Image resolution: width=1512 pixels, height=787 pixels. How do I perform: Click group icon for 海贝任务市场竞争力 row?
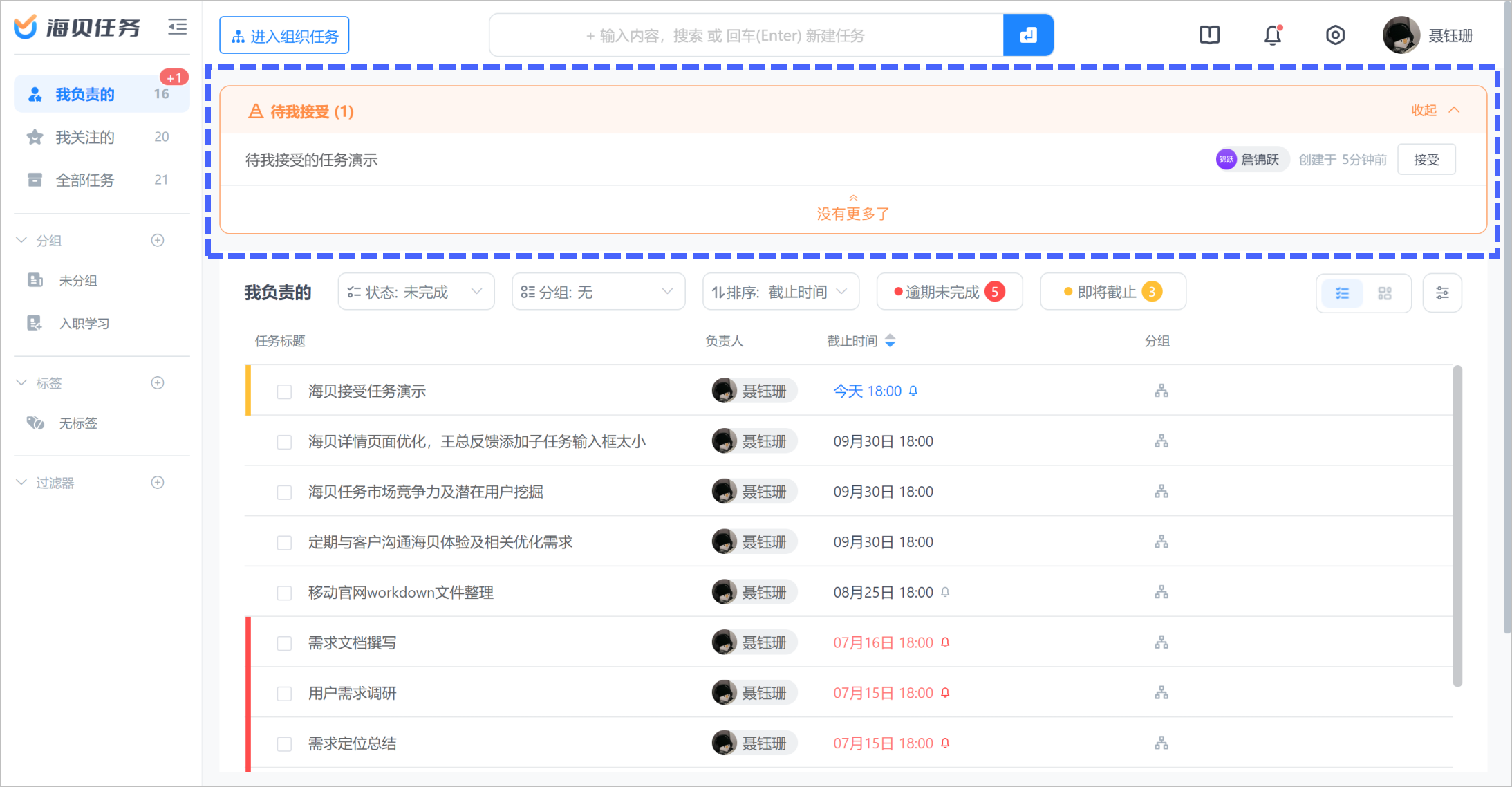tap(1161, 491)
